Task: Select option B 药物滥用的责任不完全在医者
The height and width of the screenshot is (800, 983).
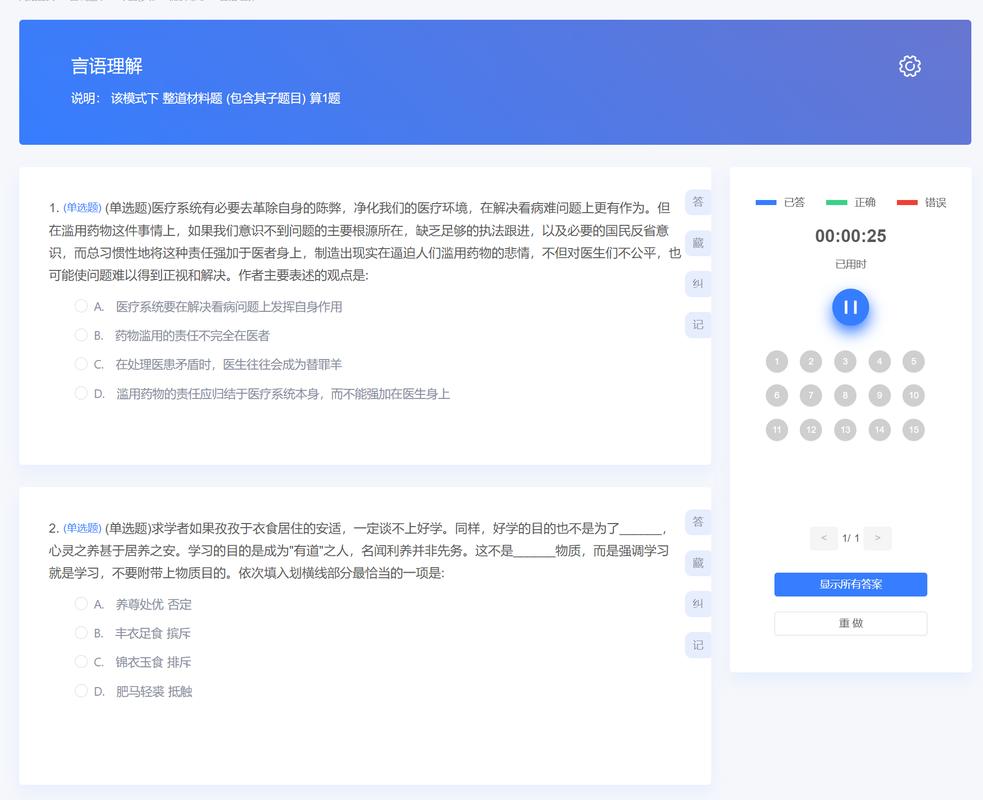Action: 81,335
